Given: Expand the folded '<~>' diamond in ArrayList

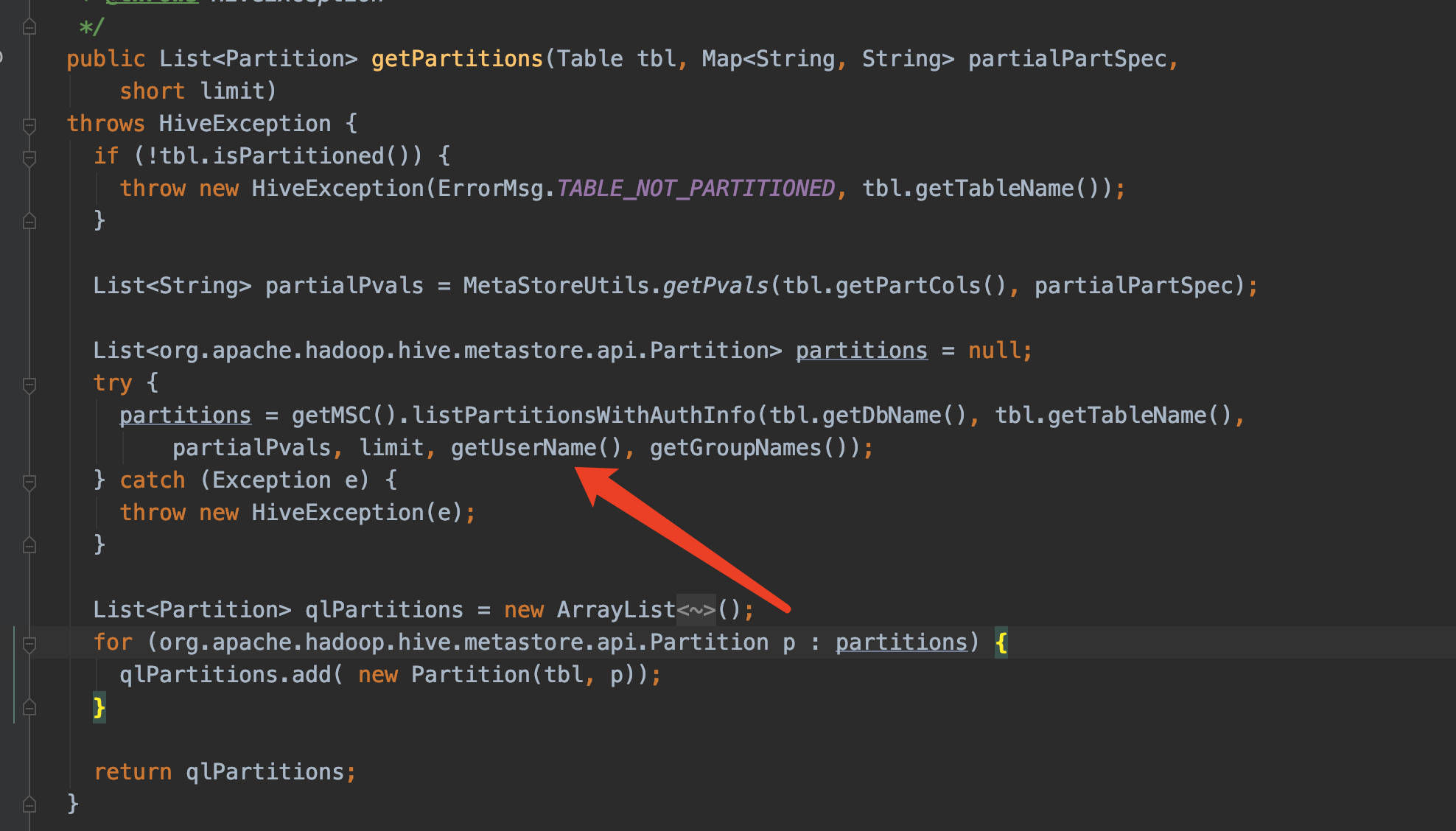Looking at the screenshot, I should coord(696,610).
